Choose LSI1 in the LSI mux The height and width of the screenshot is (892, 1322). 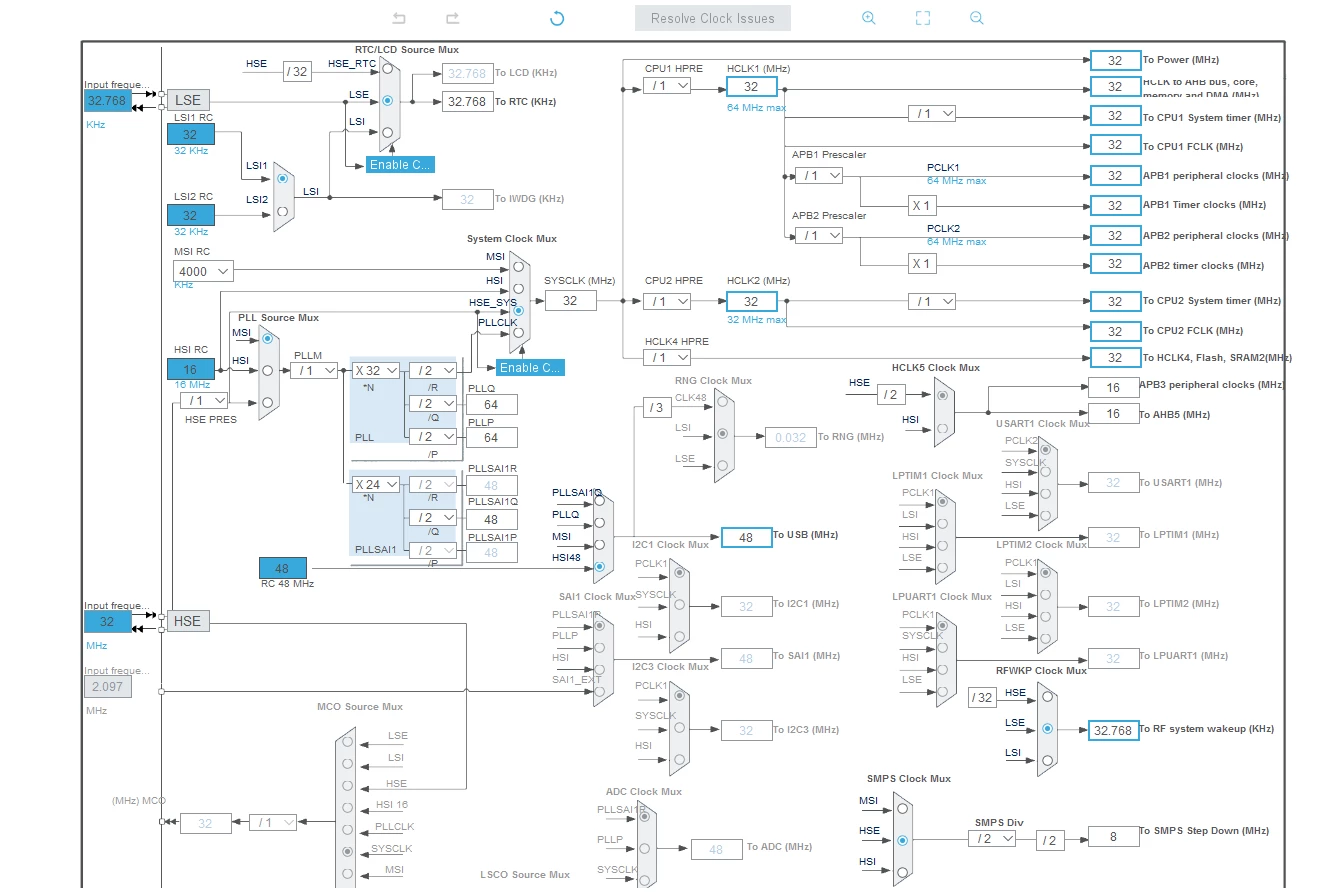(x=282, y=178)
